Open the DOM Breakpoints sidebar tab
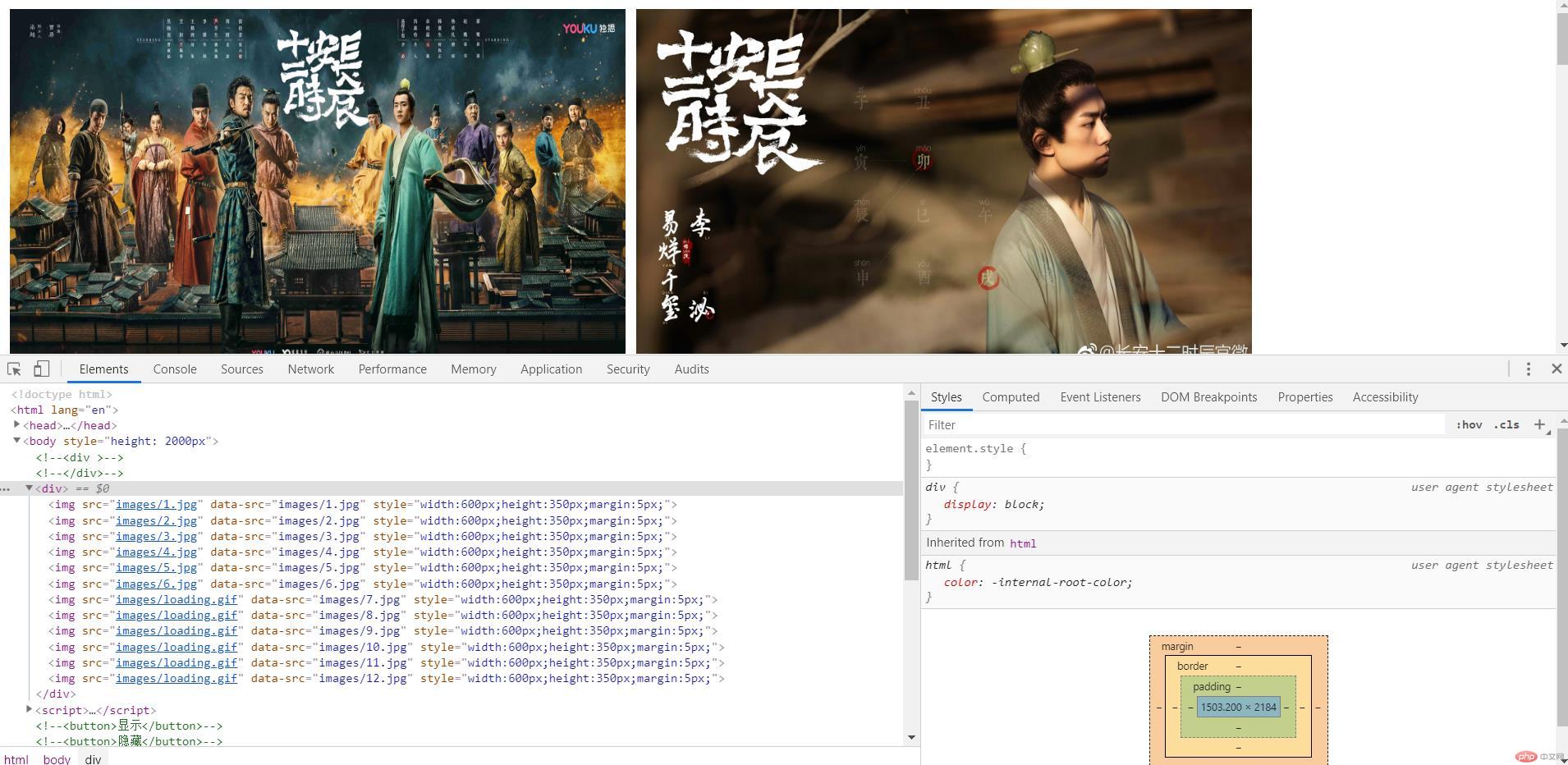 tap(1208, 397)
